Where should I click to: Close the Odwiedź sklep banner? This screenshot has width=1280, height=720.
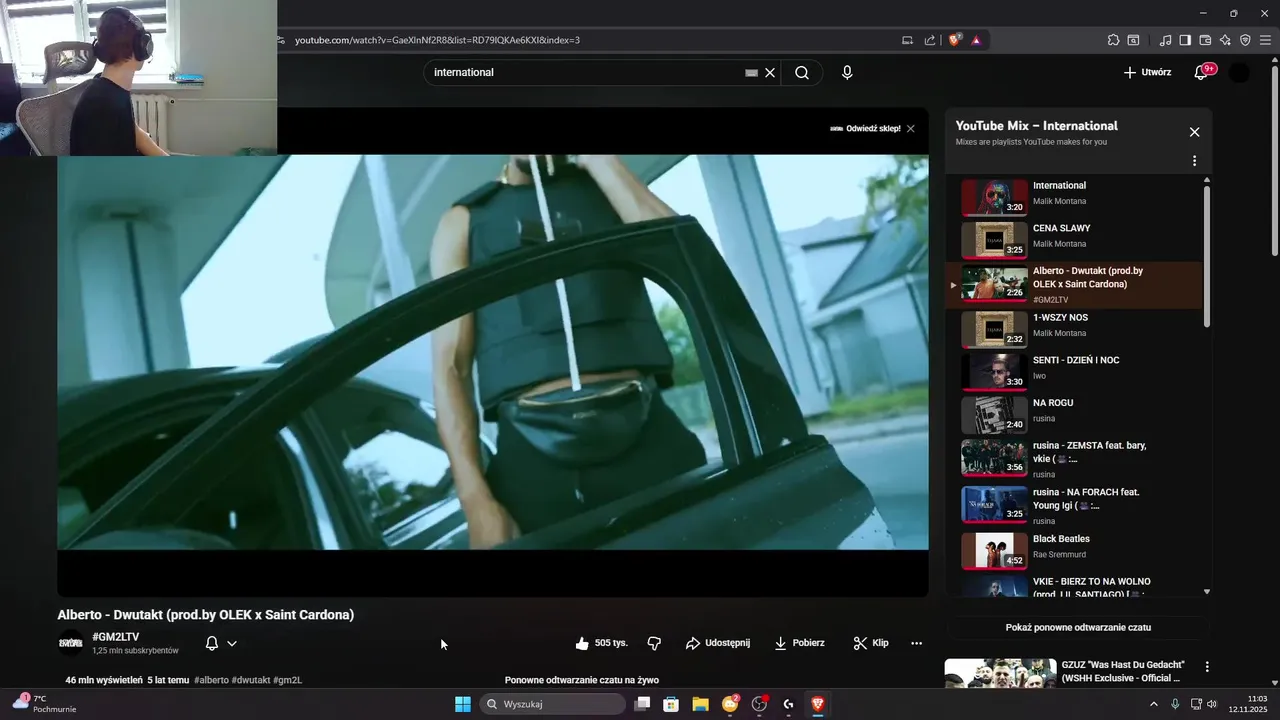[911, 129]
